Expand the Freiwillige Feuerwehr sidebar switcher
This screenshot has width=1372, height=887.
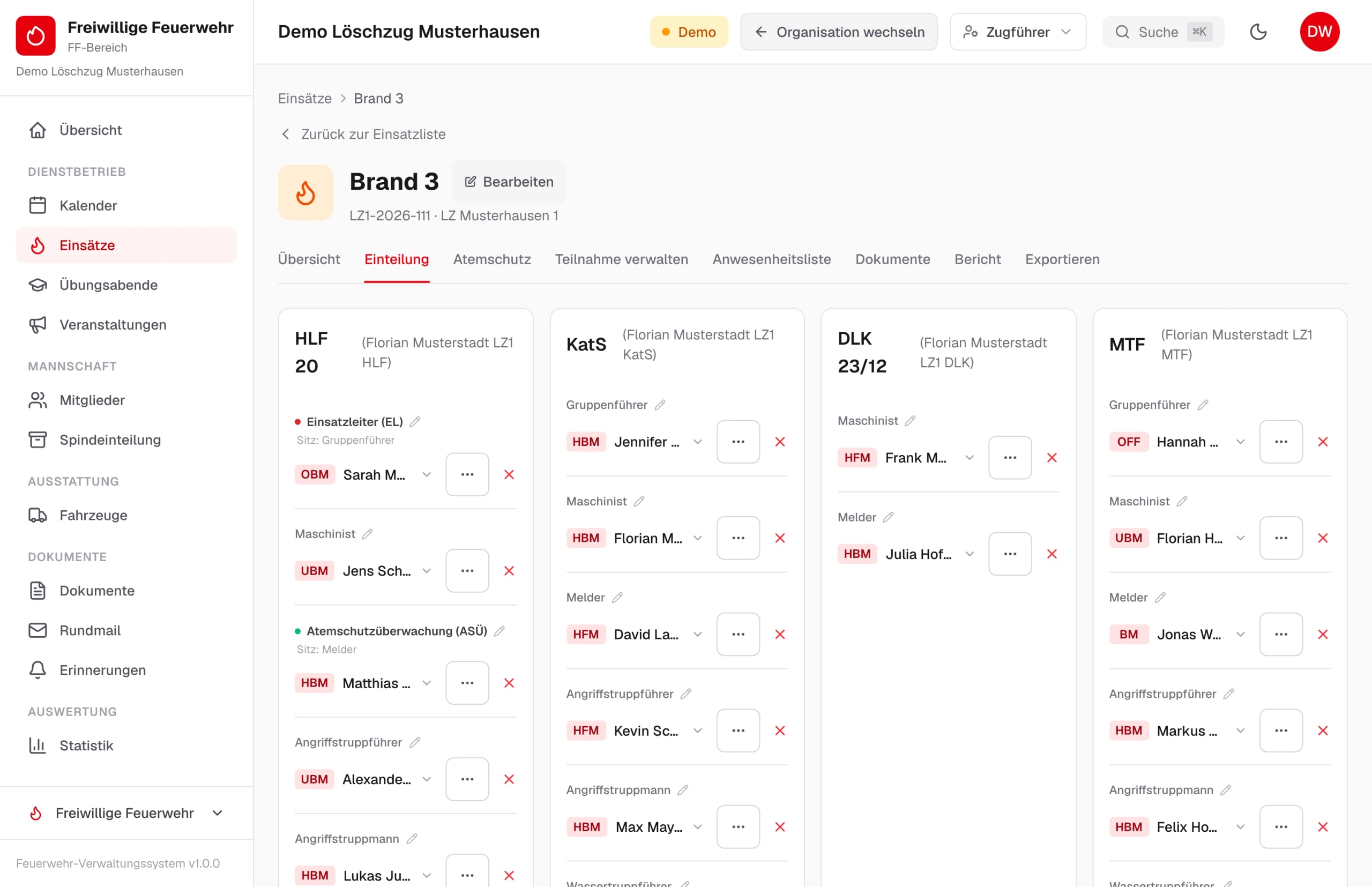pyautogui.click(x=126, y=813)
